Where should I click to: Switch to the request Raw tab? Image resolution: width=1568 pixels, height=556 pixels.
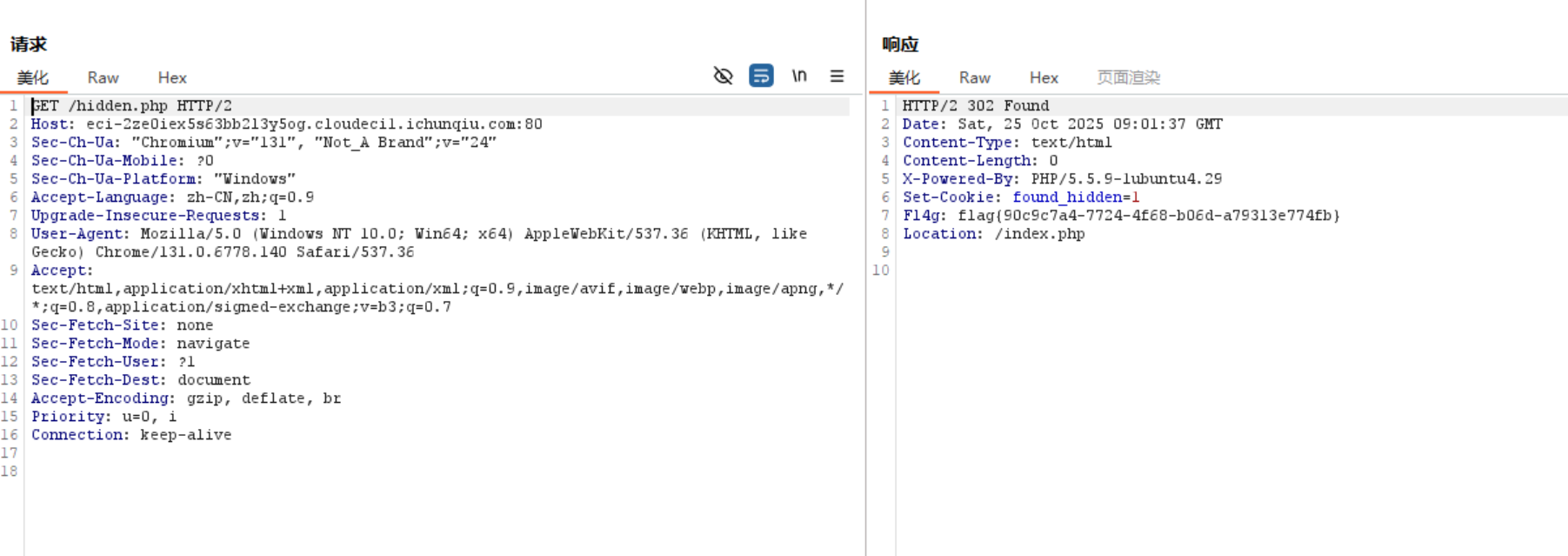[x=103, y=77]
